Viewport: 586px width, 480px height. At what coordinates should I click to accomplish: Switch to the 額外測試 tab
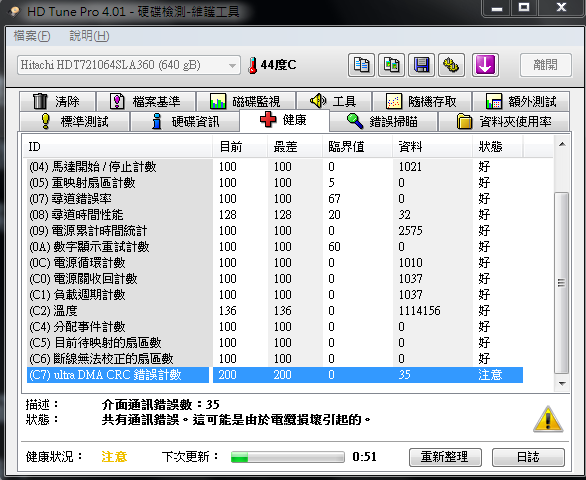pyautogui.click(x=521, y=101)
